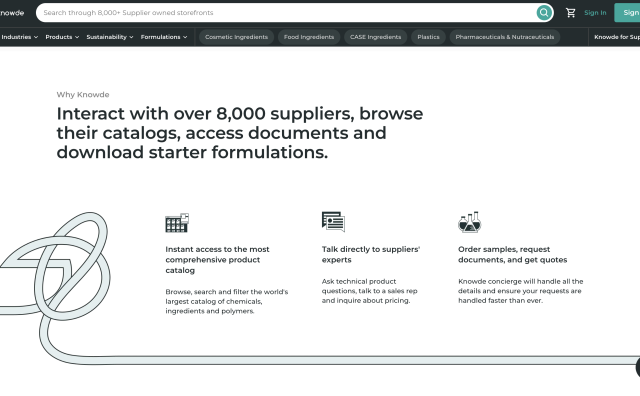The width and height of the screenshot is (640, 396).
Task: Click the lab flasks samples icon
Action: click(469, 222)
